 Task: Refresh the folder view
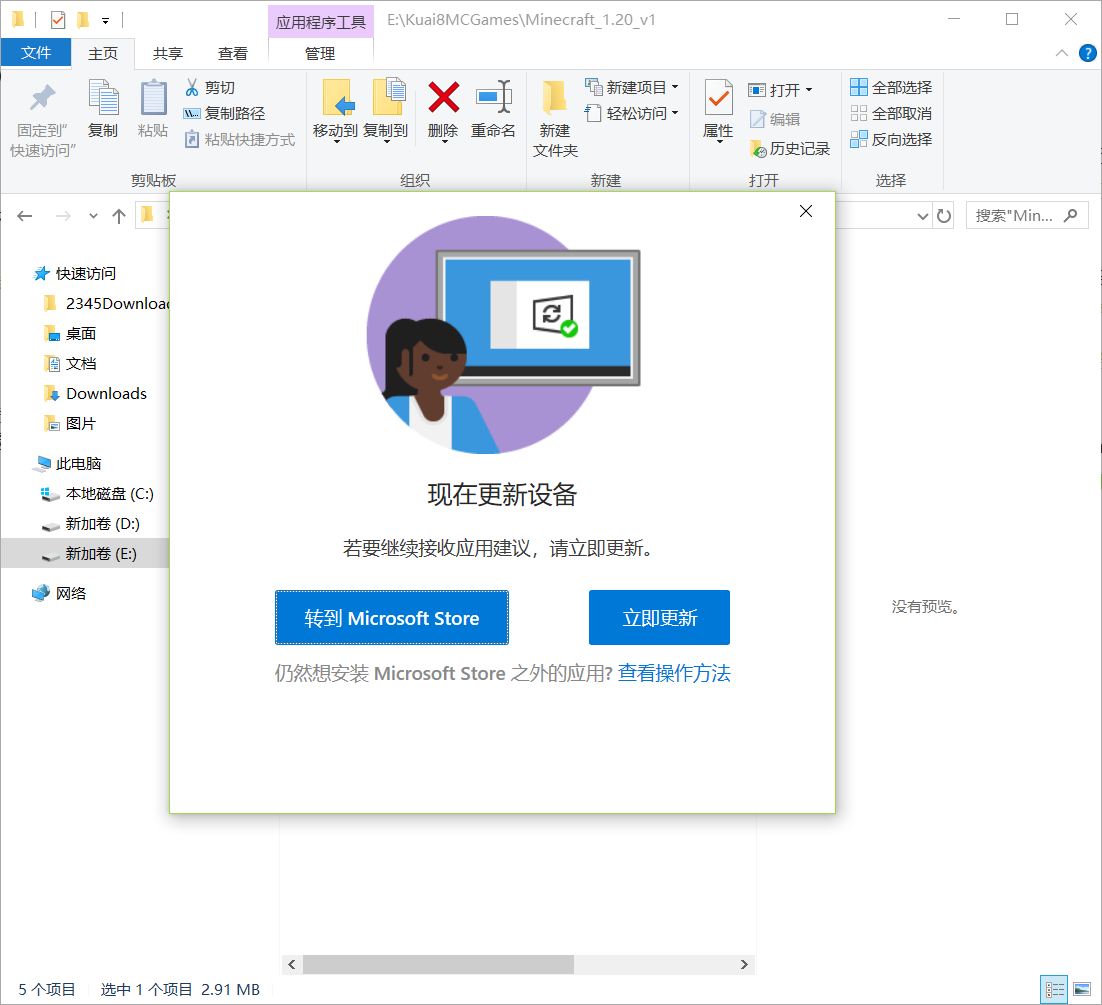944,216
